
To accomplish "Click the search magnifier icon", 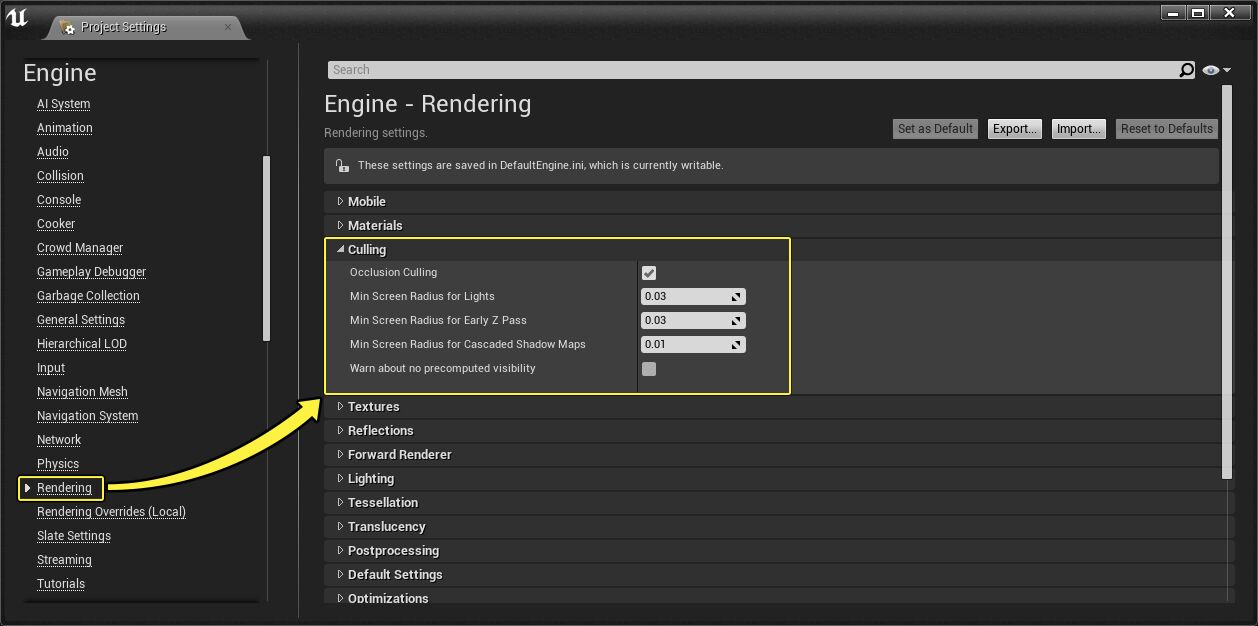I will point(1186,70).
